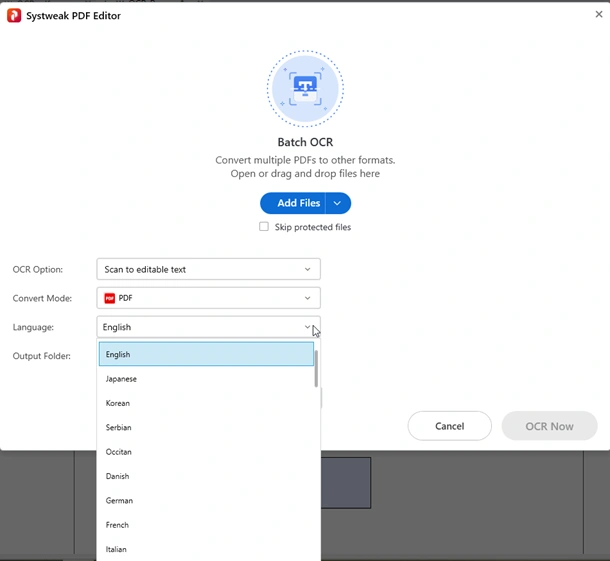Click the Batch OCR scan illustration icon
The height and width of the screenshot is (561, 610).
[305, 89]
